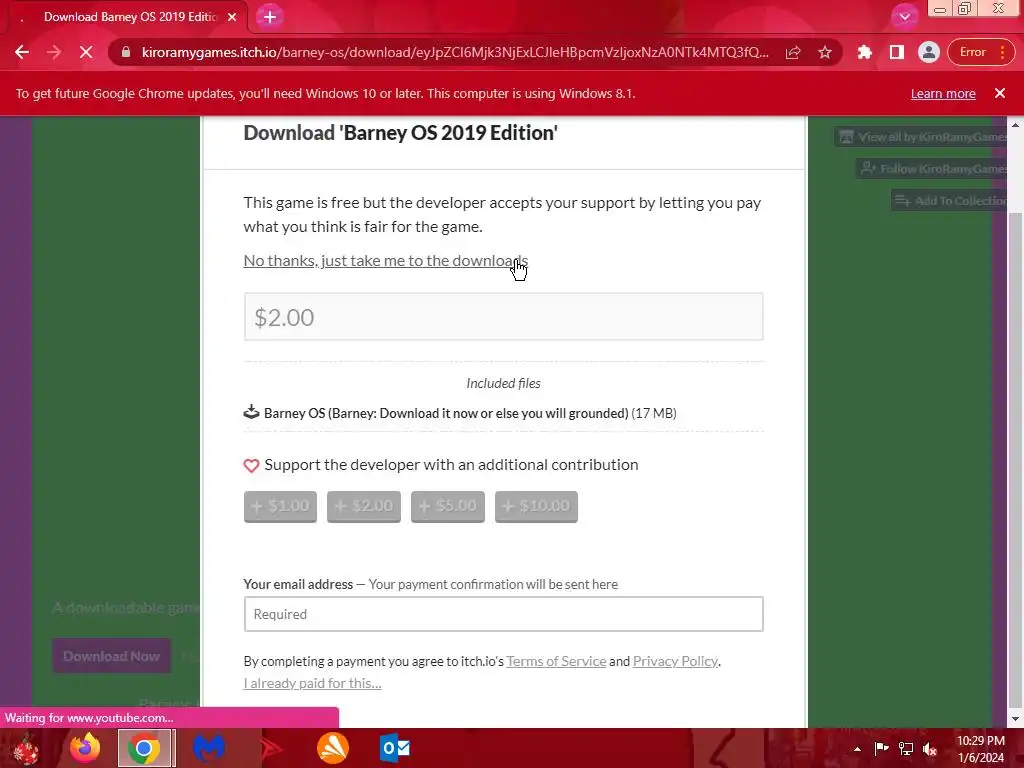Click the scrollbar down arrow
Image resolution: width=1024 pixels, height=768 pixels.
pyautogui.click(x=1016, y=719)
